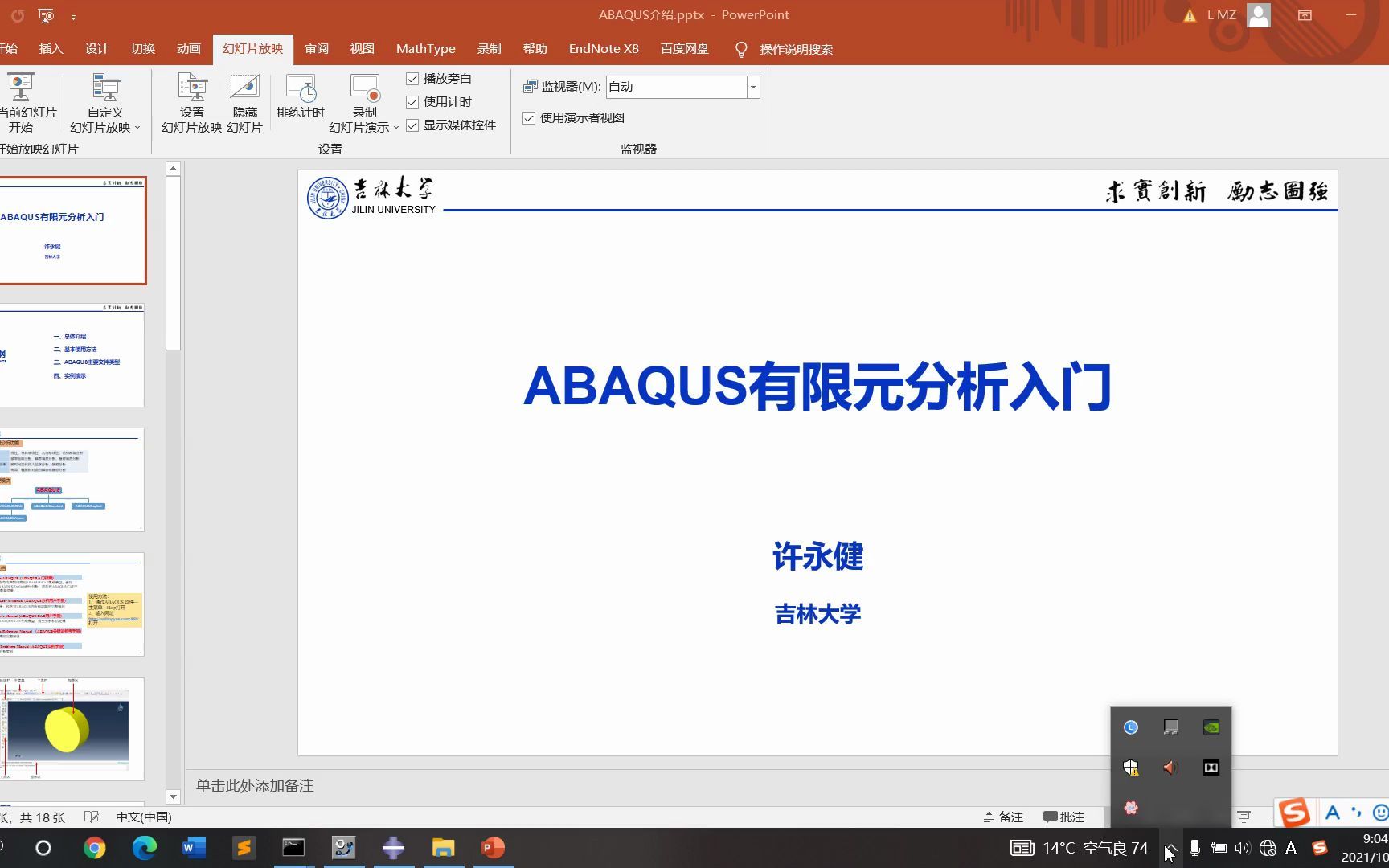
Task: Switch to the 设计 ribbon tab
Action: coord(96,49)
